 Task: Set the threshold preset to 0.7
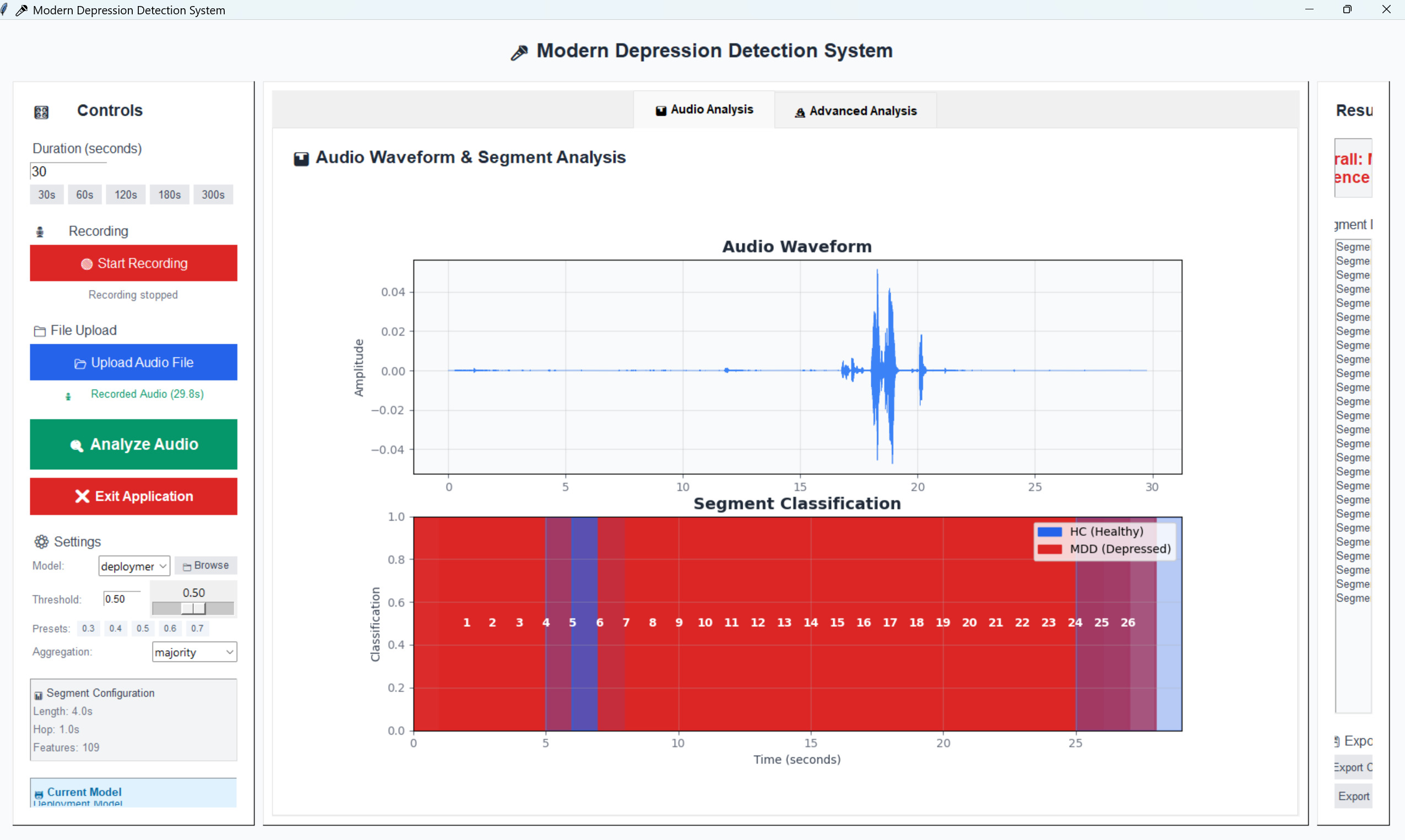(197, 628)
